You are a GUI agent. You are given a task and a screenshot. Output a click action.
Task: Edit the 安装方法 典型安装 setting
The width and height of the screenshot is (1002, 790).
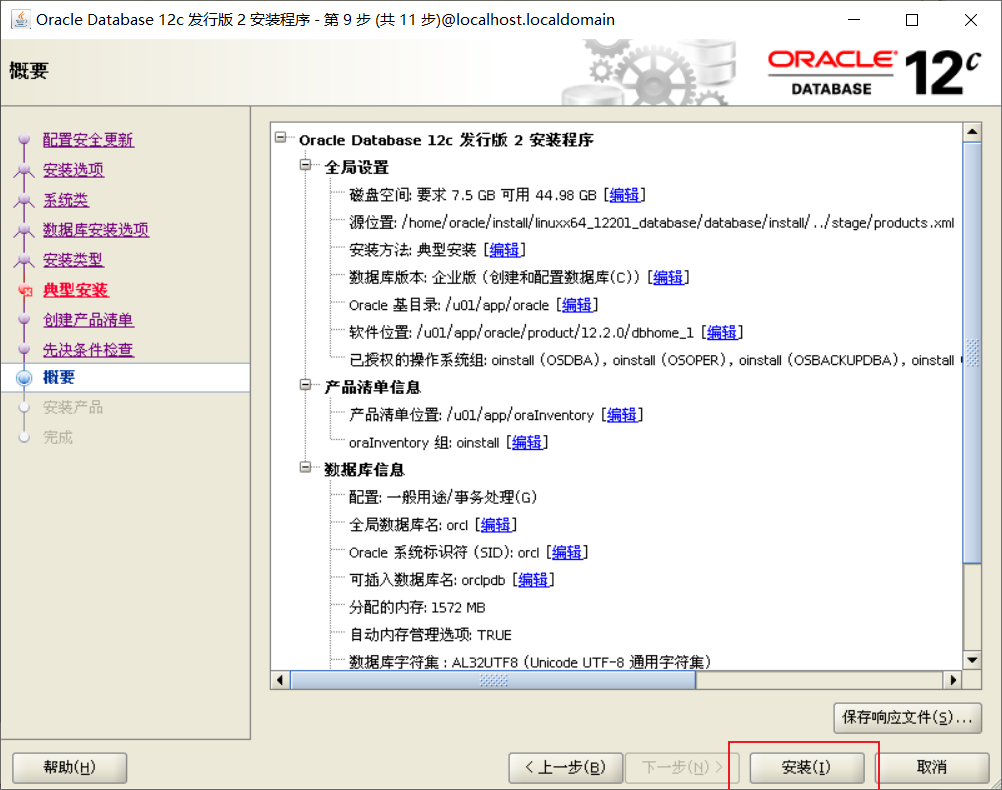tap(504, 250)
